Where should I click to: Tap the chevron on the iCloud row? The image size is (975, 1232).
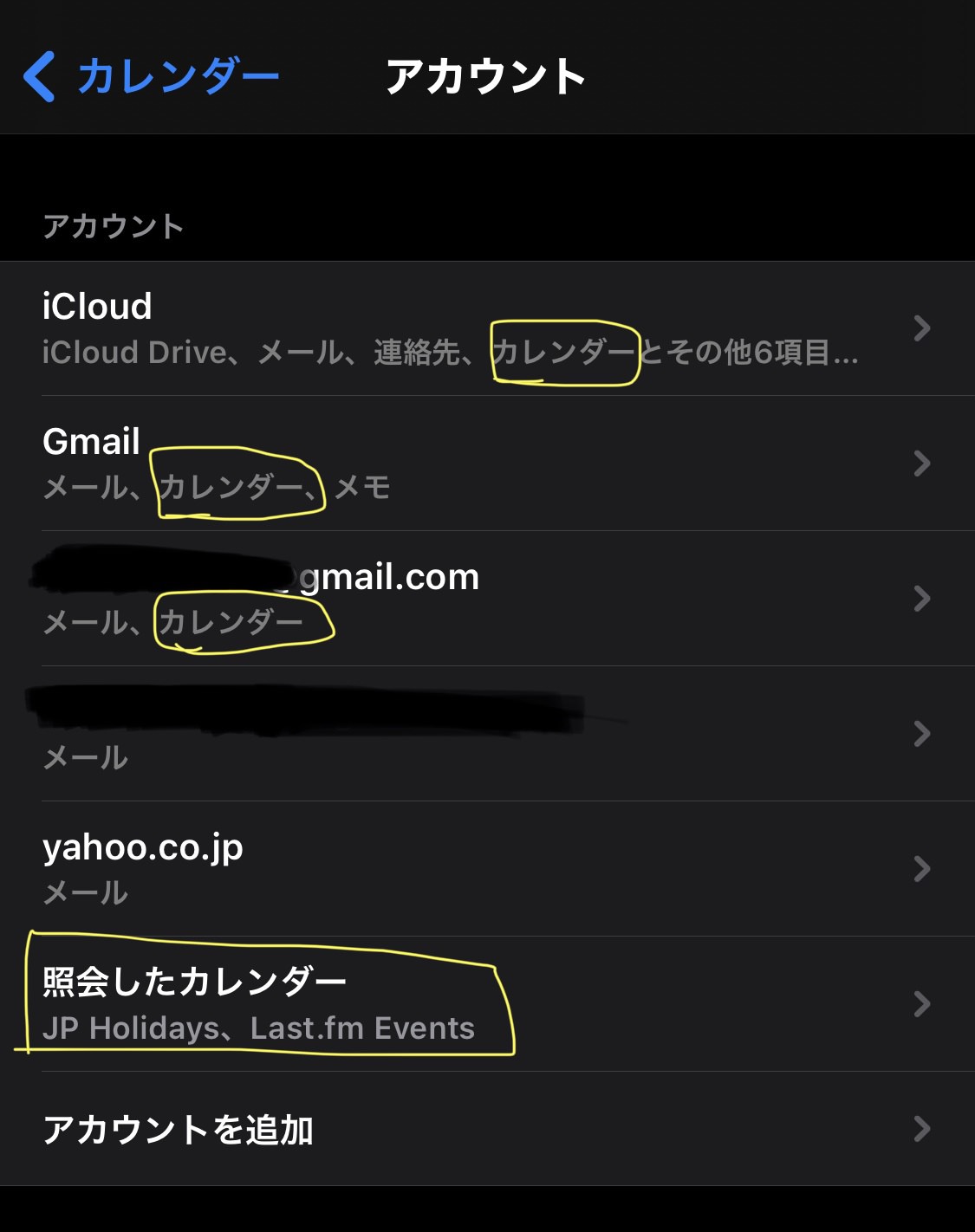coord(922,328)
